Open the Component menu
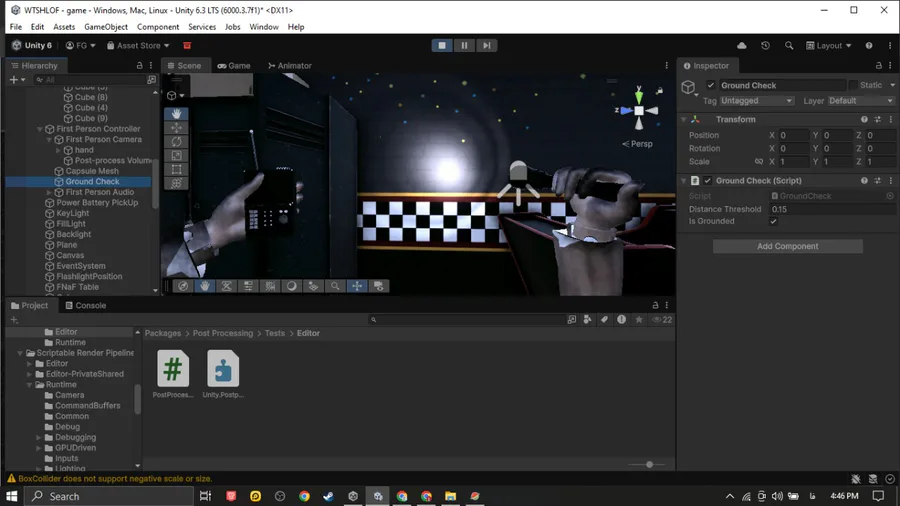This screenshot has width=900, height=506. (158, 27)
